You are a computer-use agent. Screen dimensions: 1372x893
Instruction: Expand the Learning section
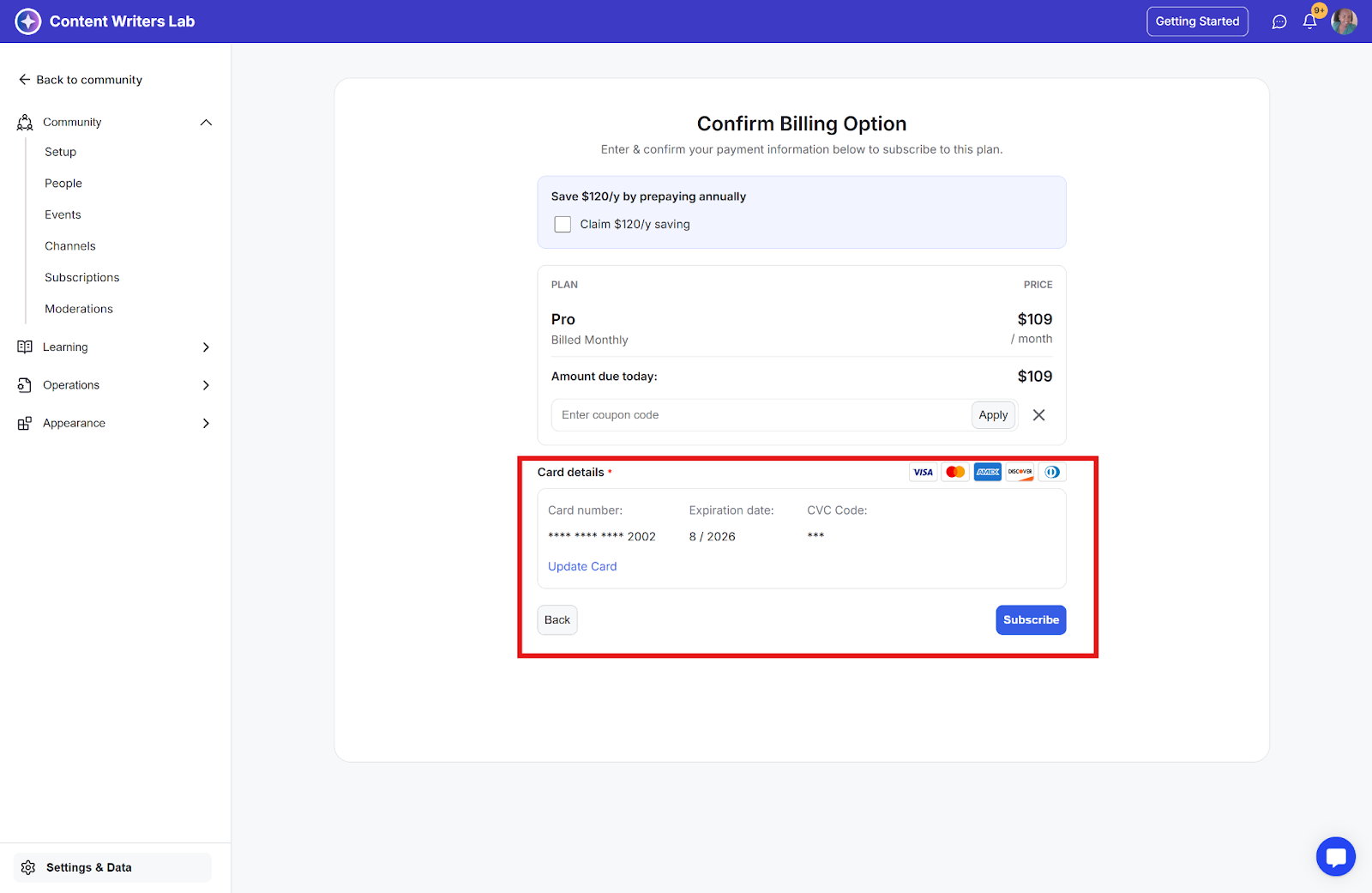[x=206, y=347]
